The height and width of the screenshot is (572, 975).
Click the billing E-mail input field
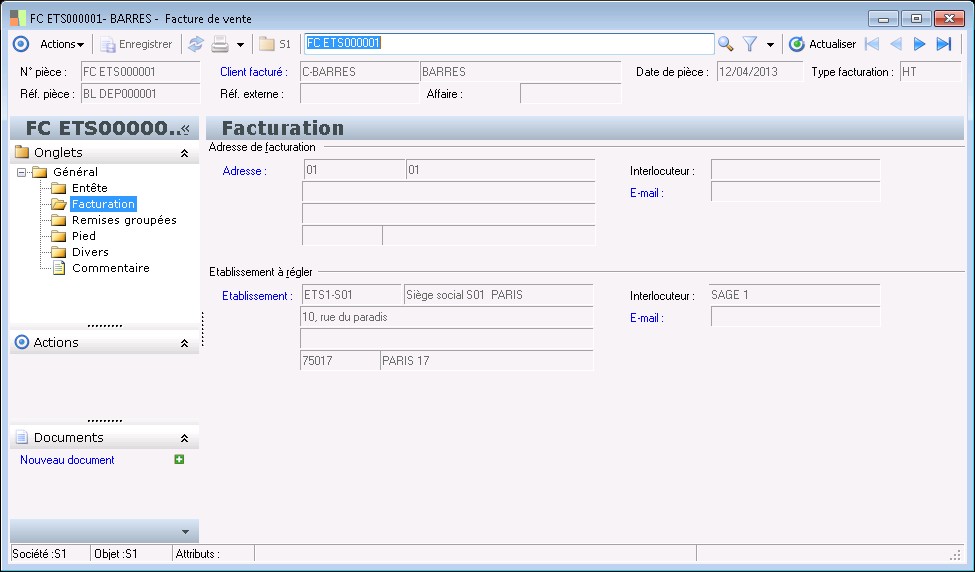(795, 192)
